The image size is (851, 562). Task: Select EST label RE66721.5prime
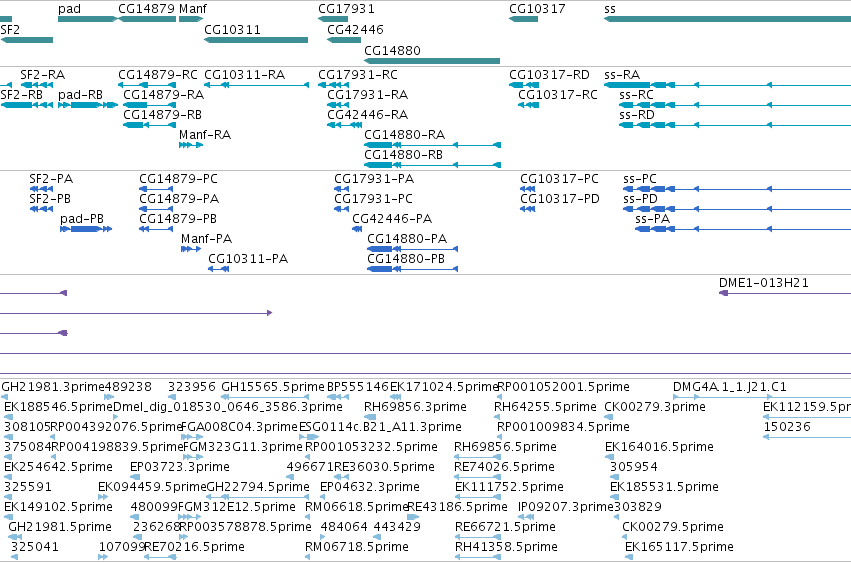point(505,527)
